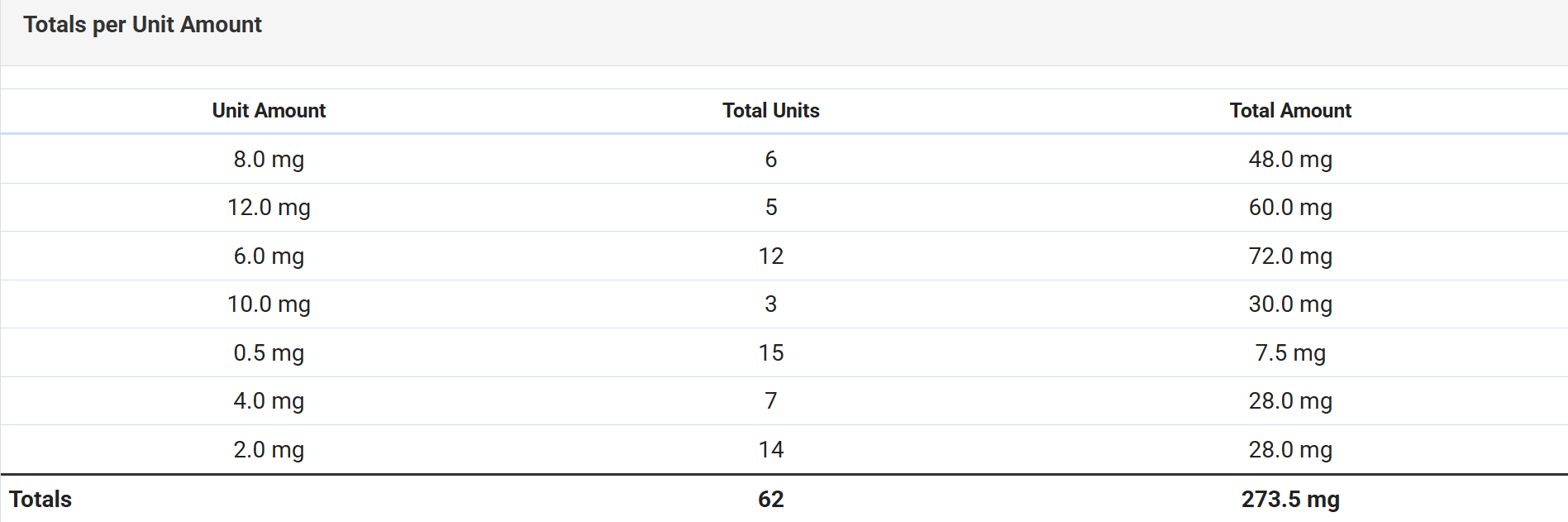This screenshot has height=522, width=1568.
Task: Click the Total Units column header
Action: (x=770, y=111)
